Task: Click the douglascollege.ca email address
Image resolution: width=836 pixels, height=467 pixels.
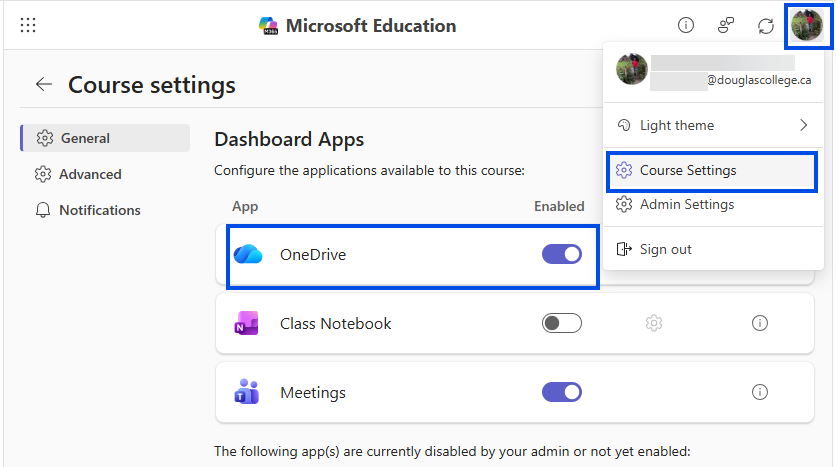Action: point(759,80)
